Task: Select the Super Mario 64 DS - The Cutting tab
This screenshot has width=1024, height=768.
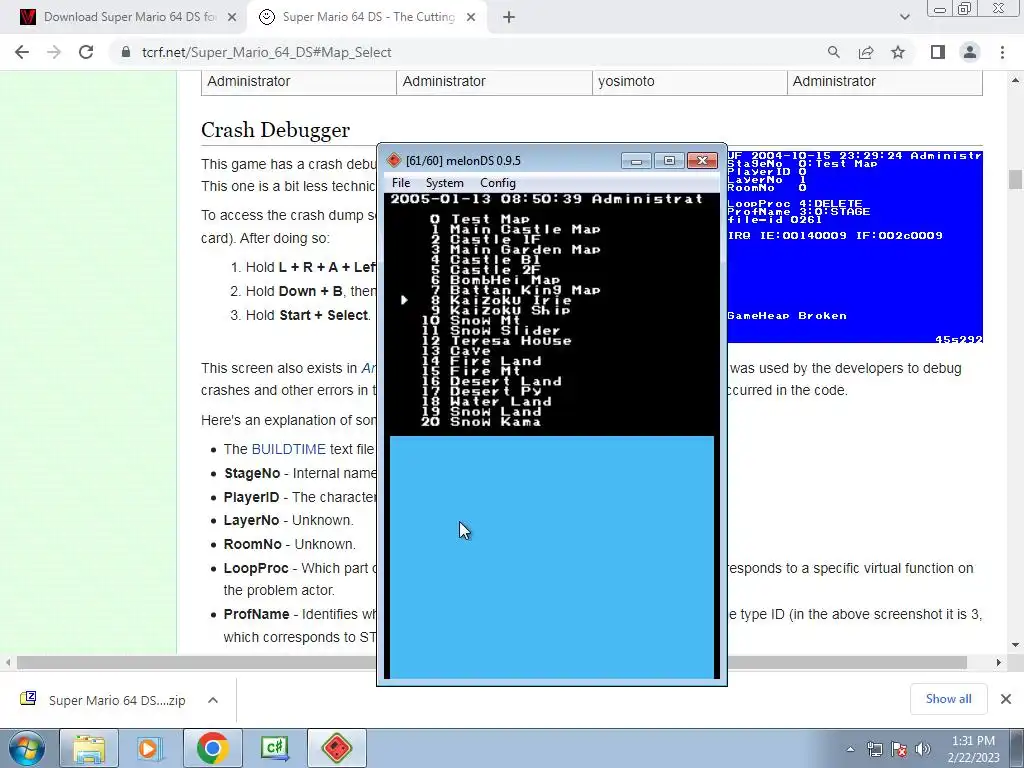Action: point(368,18)
